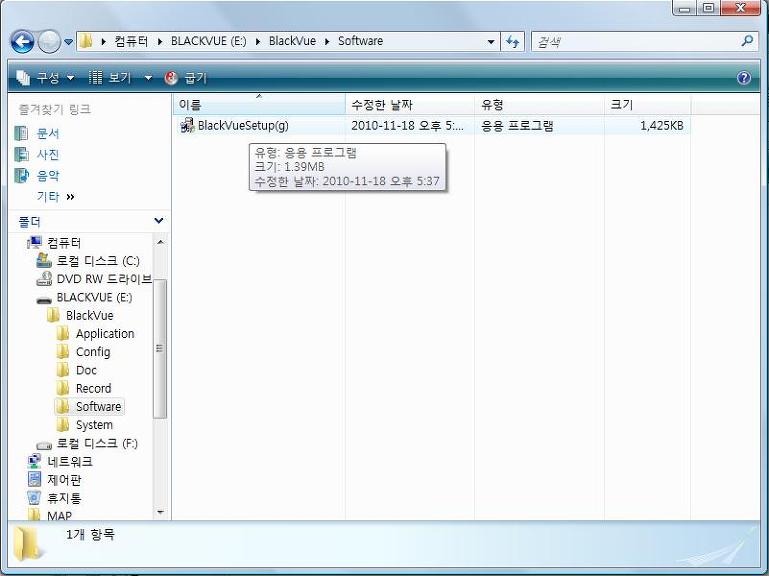Click the 문서 documents icon
The height and width of the screenshot is (576, 769).
coord(22,133)
